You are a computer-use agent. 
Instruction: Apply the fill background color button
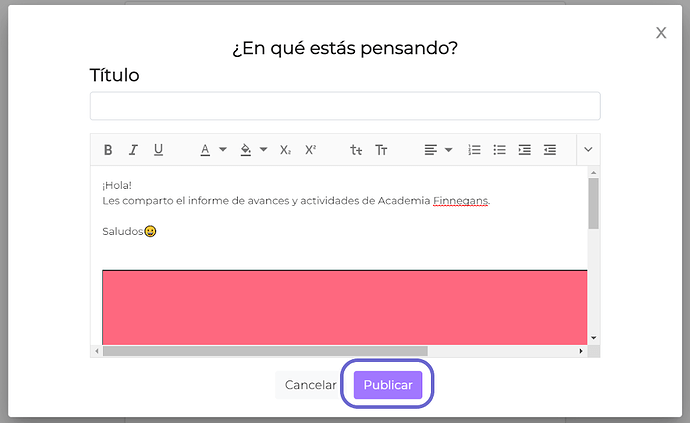246,150
